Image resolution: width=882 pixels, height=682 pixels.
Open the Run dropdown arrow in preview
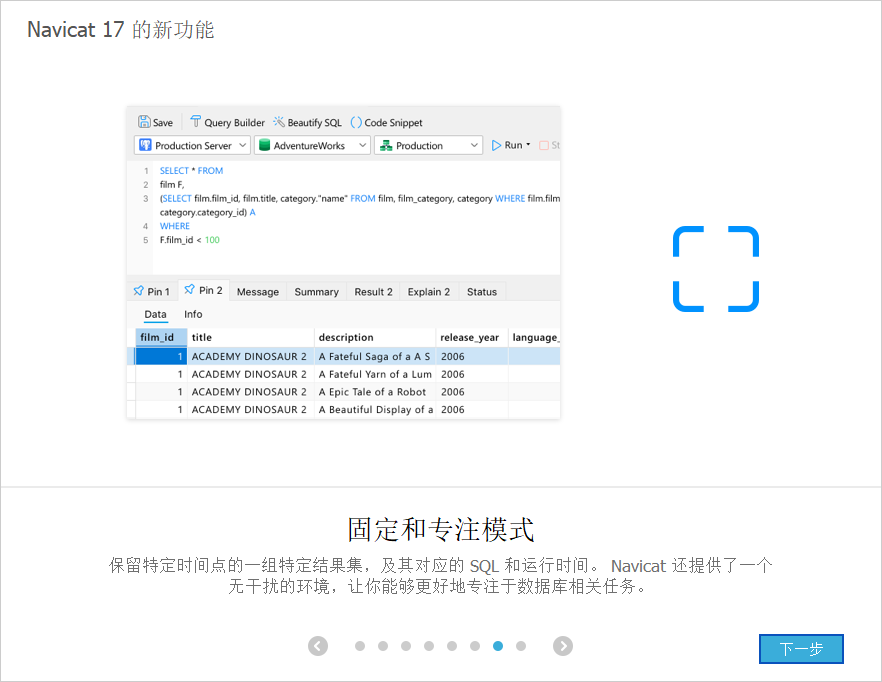[528, 145]
